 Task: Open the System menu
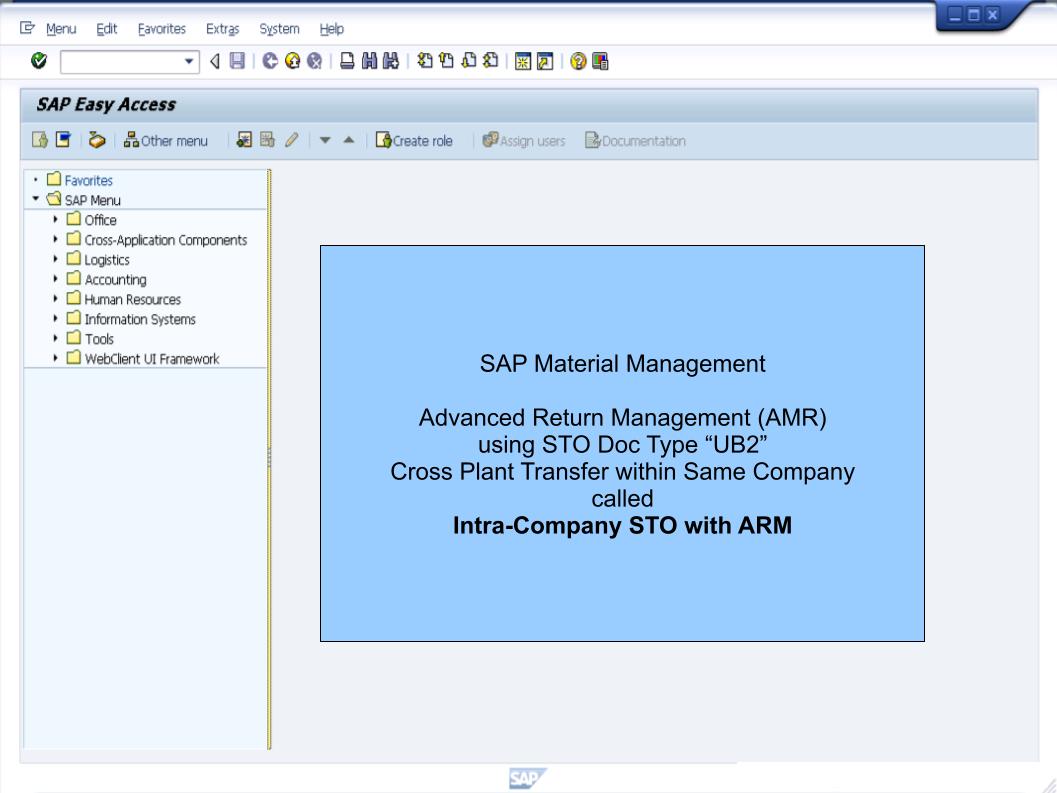[279, 29]
